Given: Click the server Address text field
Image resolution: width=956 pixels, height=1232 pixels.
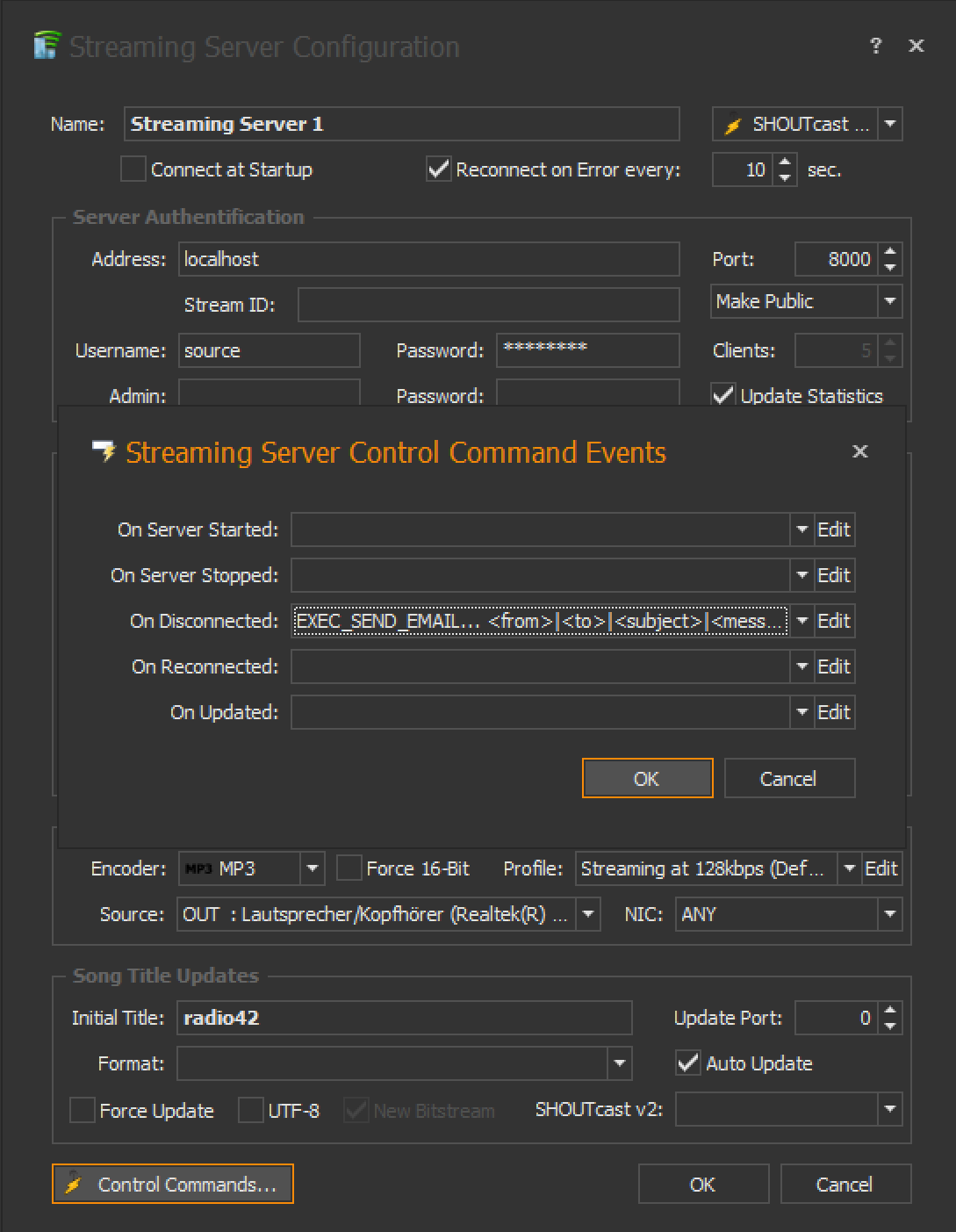Looking at the screenshot, I should [x=428, y=259].
